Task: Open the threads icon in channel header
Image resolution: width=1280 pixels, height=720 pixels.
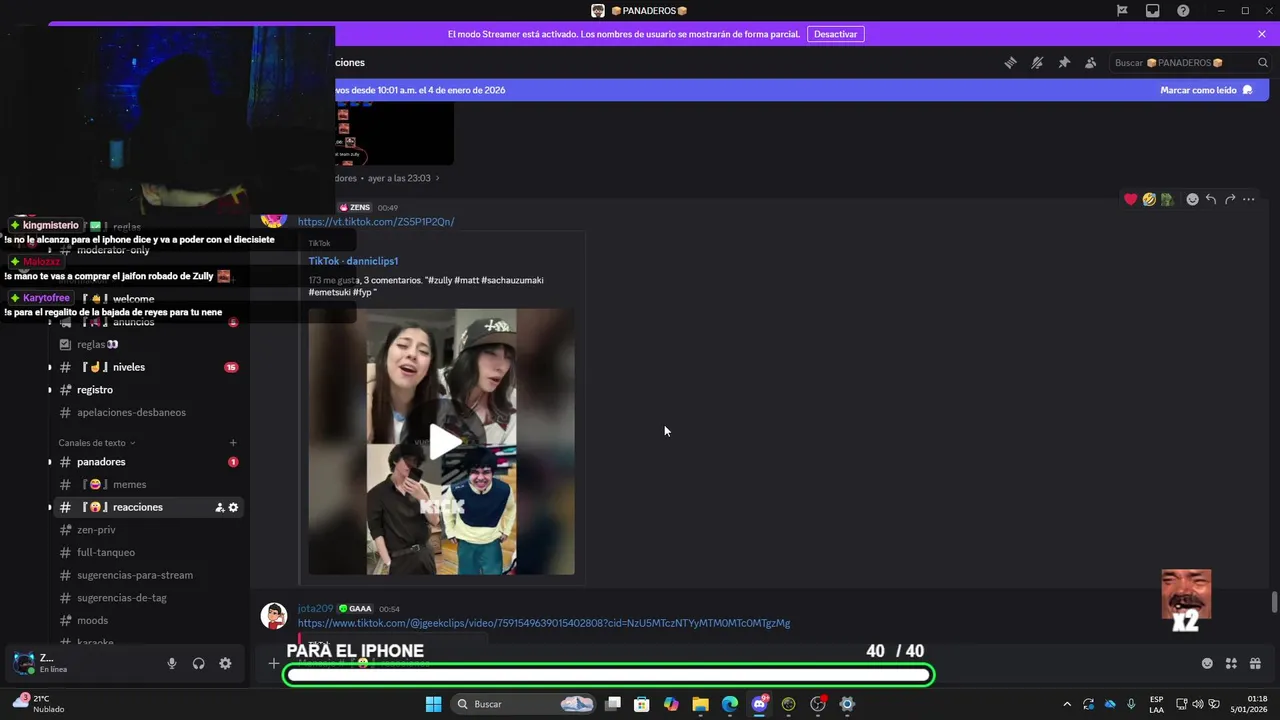Action: pos(1010,62)
